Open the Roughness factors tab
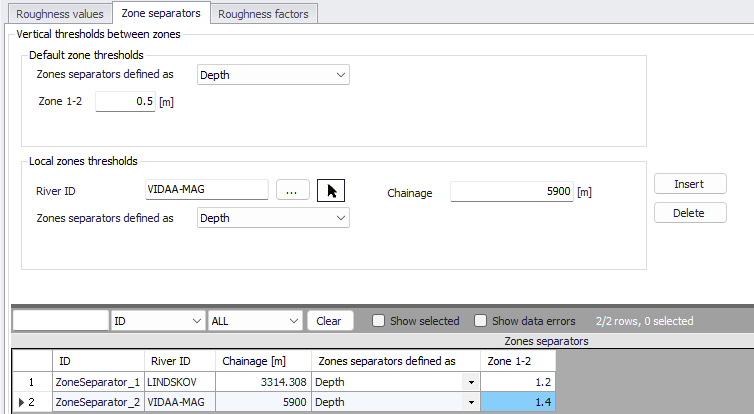Screen dimensions: 754x414 pyautogui.click(x=263, y=14)
